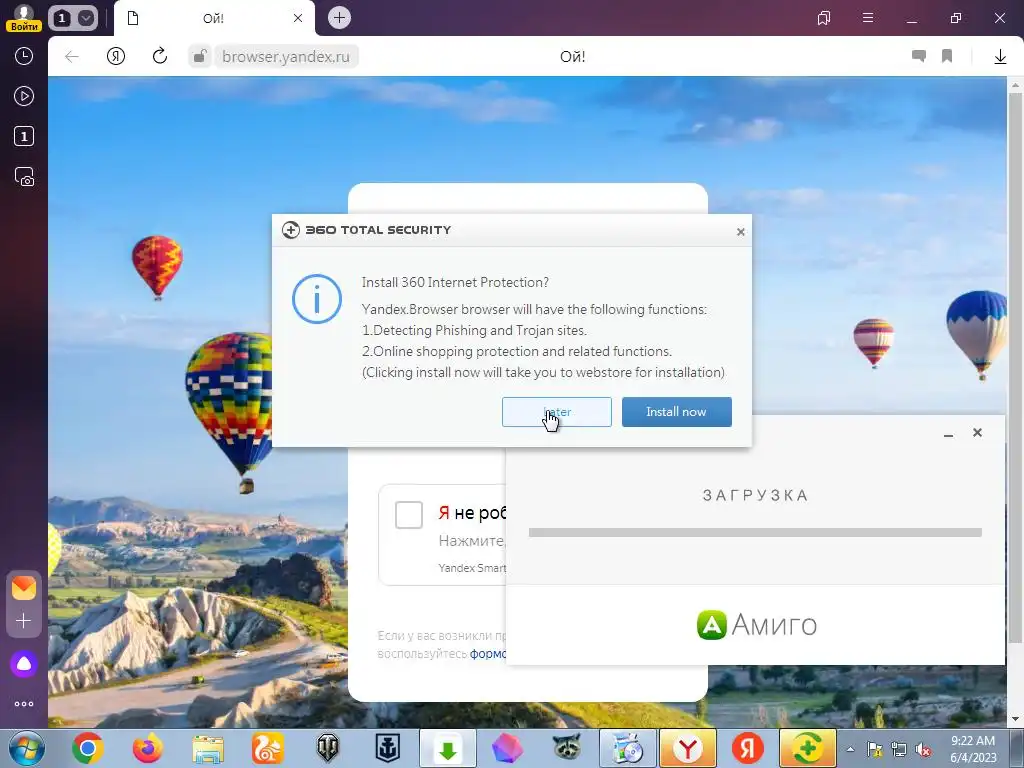
Task: Bookmark this page with the bookmark icon
Action: click(x=947, y=57)
